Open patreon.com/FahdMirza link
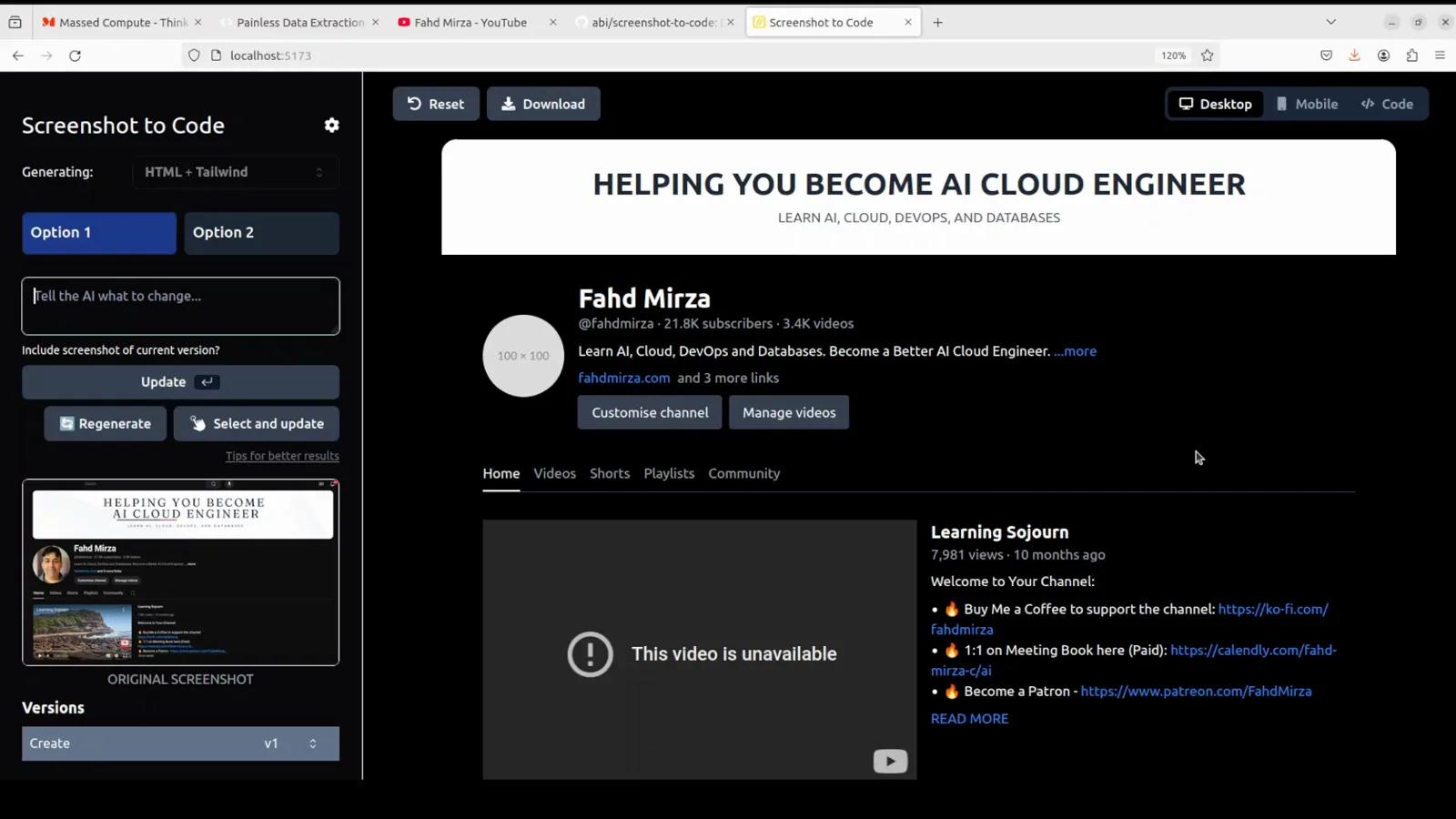 (1196, 692)
